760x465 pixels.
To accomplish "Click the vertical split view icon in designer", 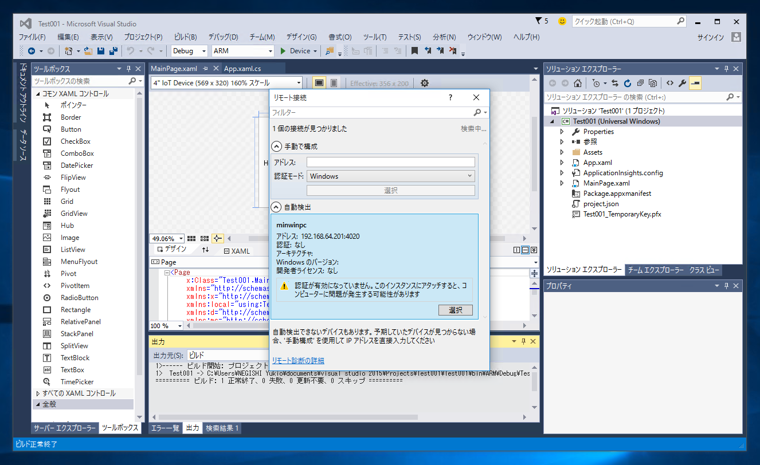I will 517,250.
